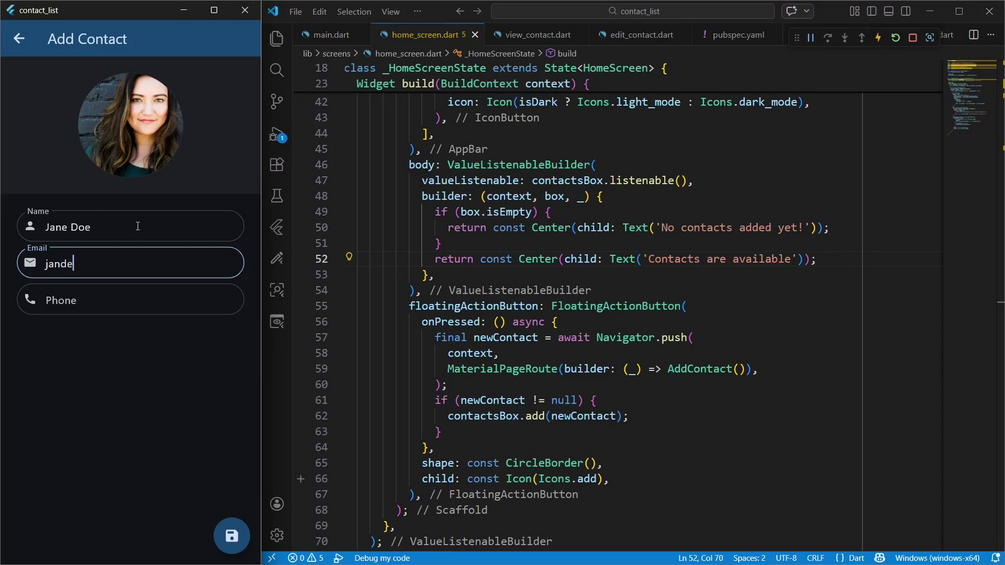Open the View menu
The image size is (1005, 565).
point(390,12)
